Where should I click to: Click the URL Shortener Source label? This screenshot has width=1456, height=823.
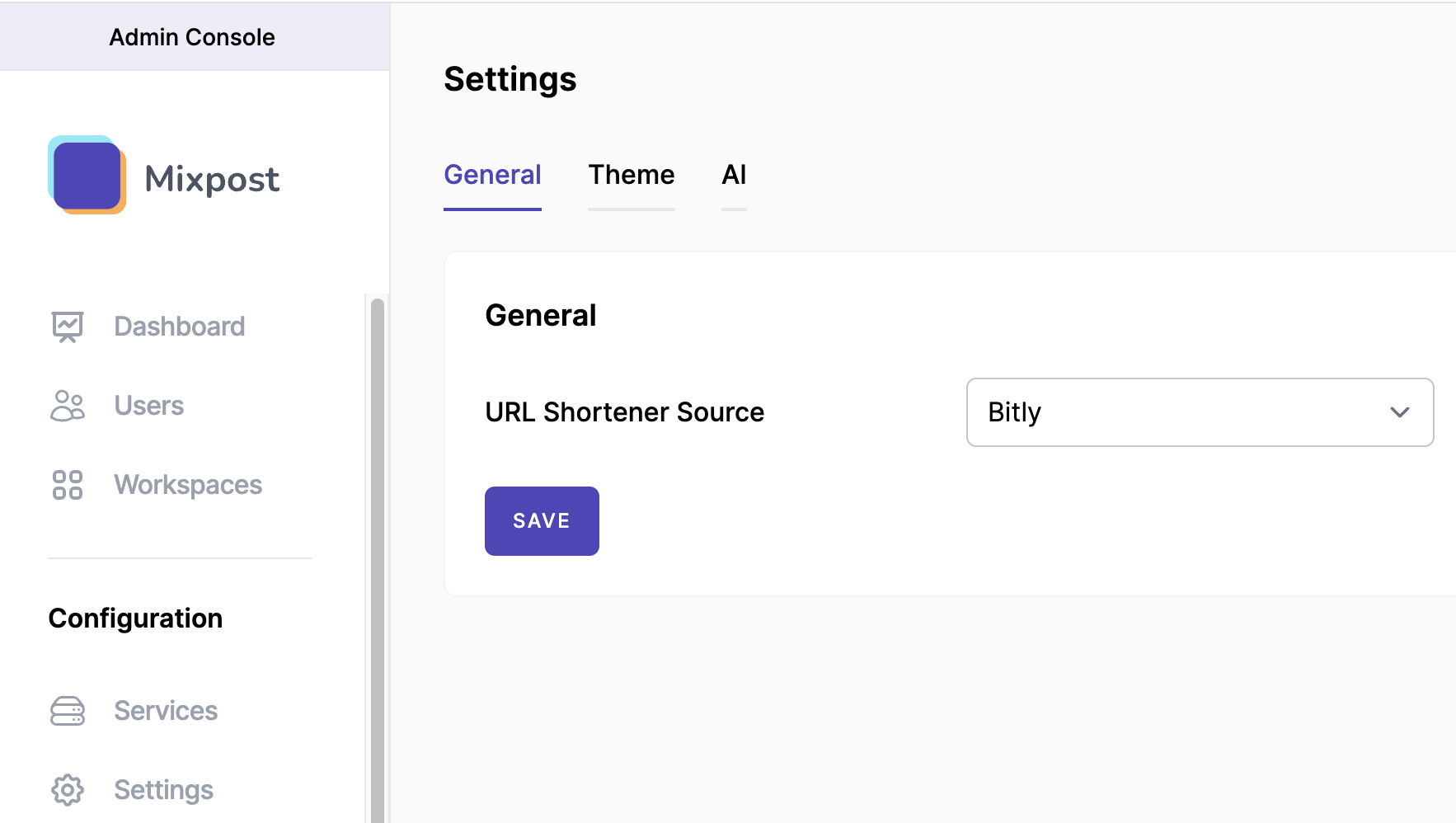624,412
